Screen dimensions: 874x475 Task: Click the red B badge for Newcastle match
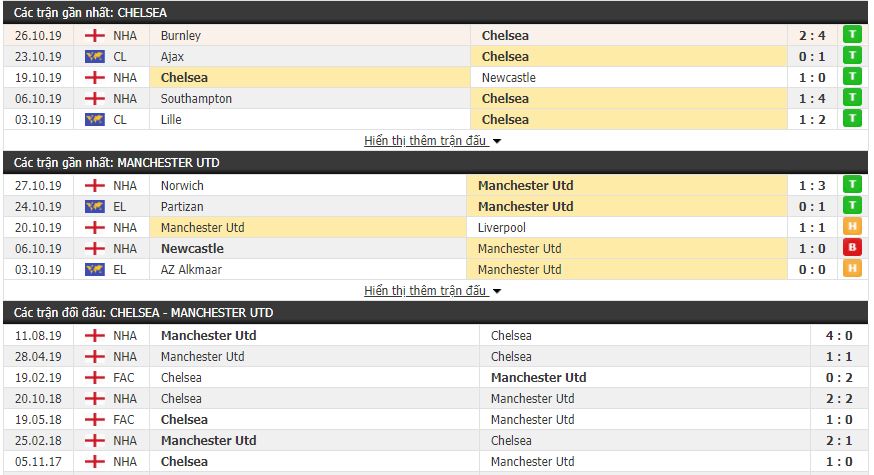pos(852,248)
